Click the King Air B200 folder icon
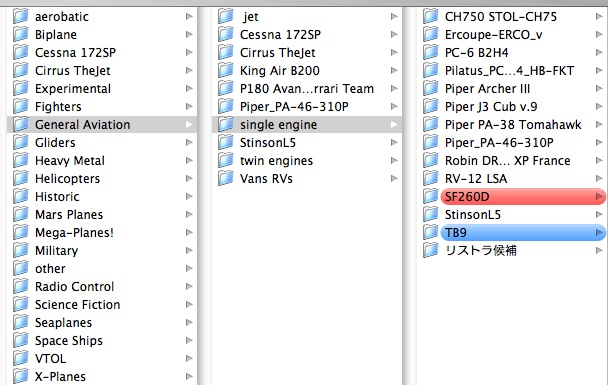Viewport: 608px width, 385px height. click(x=225, y=70)
